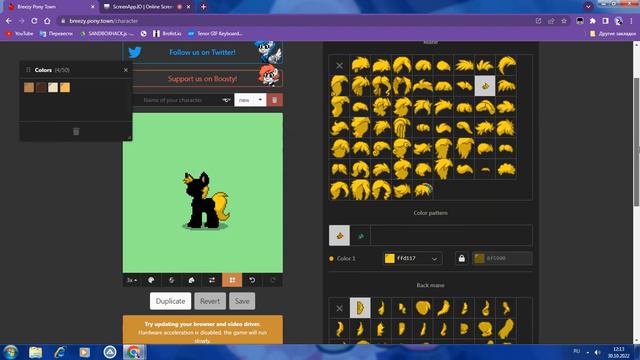
Task: Click the volume icon in the system tray
Action: point(597,352)
